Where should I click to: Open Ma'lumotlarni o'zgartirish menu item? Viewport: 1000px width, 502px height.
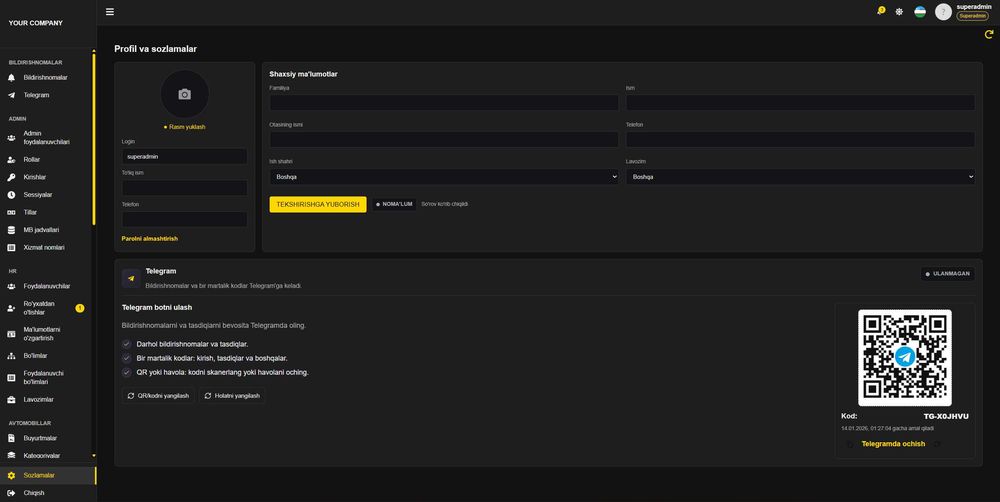pyautogui.click(x=46, y=334)
